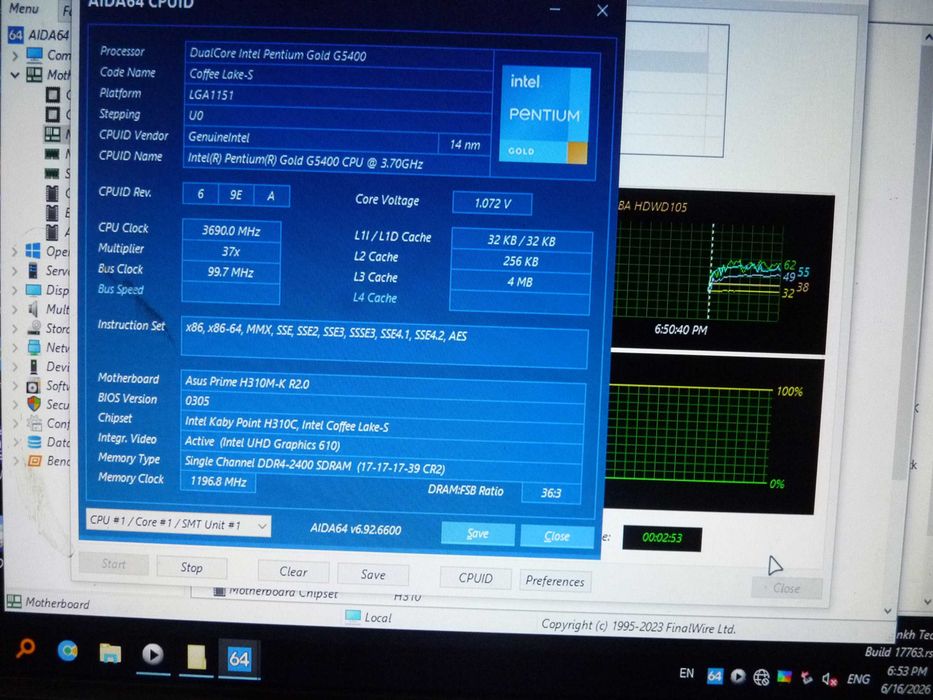Open the Menu tab at top left
933x700 pixels.
tap(24, 8)
